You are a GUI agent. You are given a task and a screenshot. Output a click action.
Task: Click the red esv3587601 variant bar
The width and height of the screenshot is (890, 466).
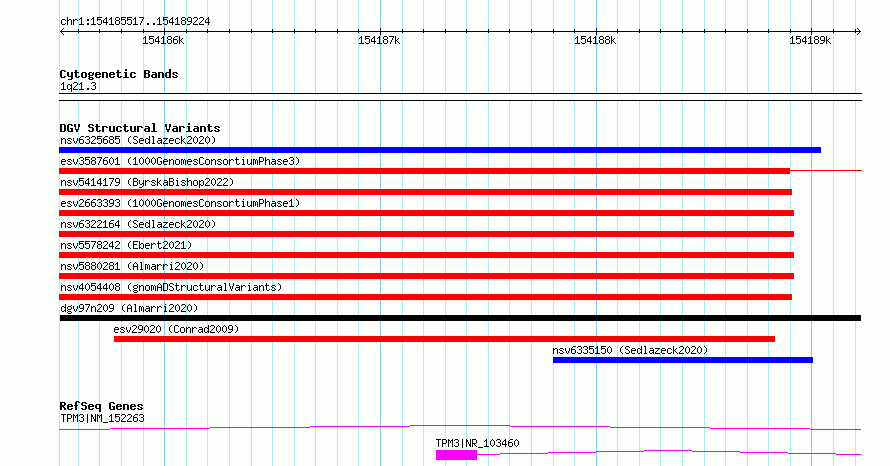pyautogui.click(x=424, y=171)
